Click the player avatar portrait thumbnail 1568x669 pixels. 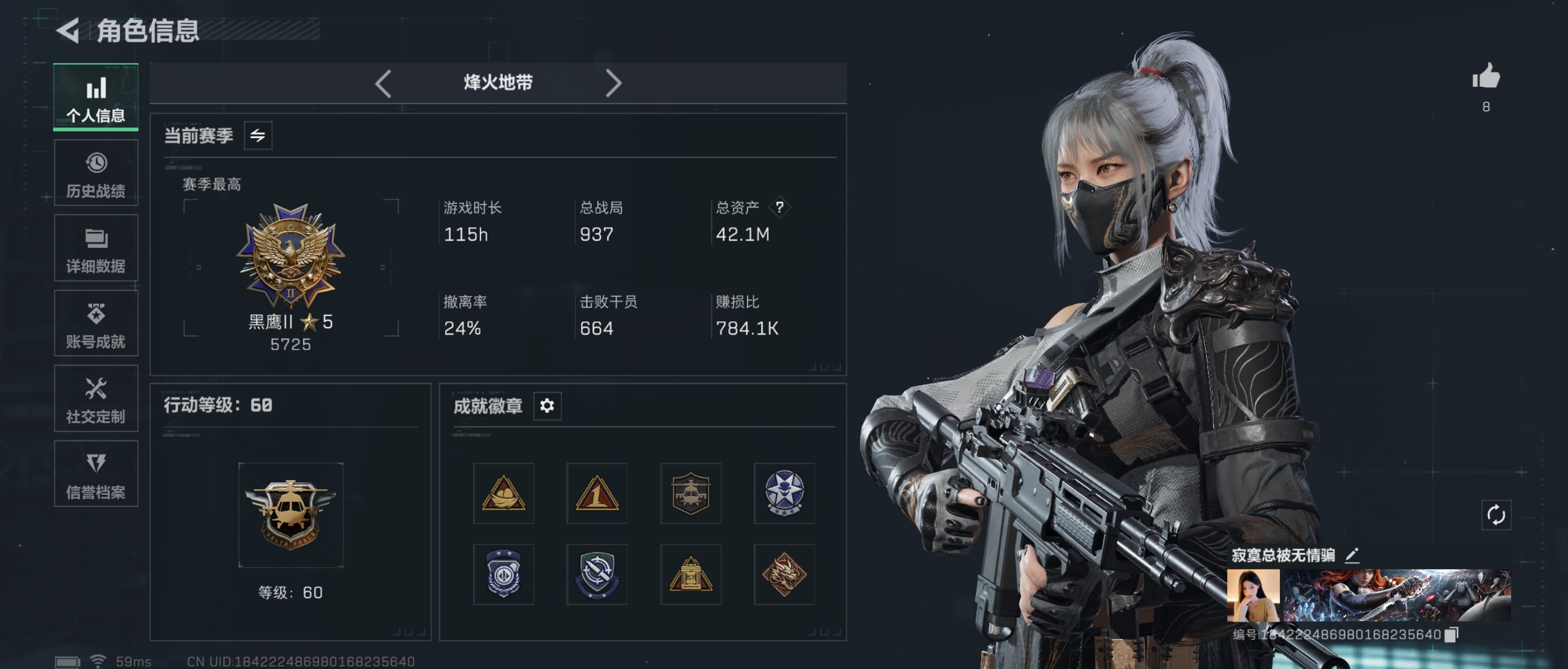(x=1252, y=595)
